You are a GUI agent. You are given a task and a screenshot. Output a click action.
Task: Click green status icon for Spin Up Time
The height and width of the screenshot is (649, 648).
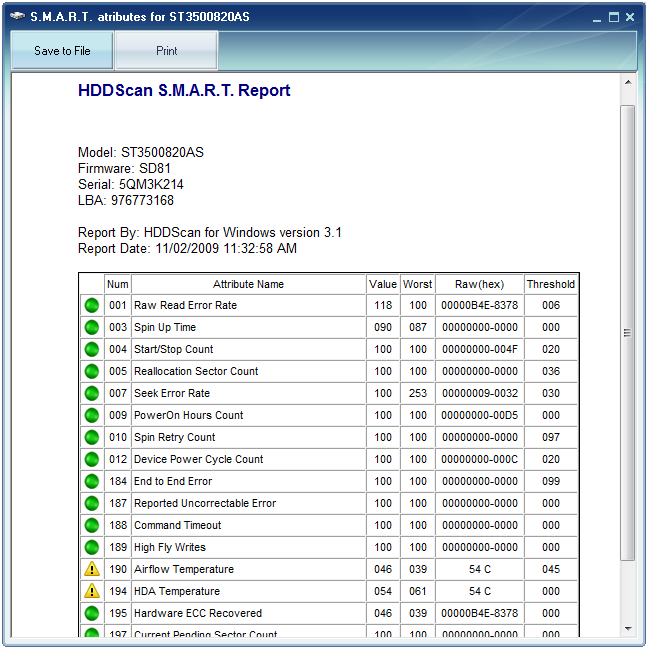92,327
